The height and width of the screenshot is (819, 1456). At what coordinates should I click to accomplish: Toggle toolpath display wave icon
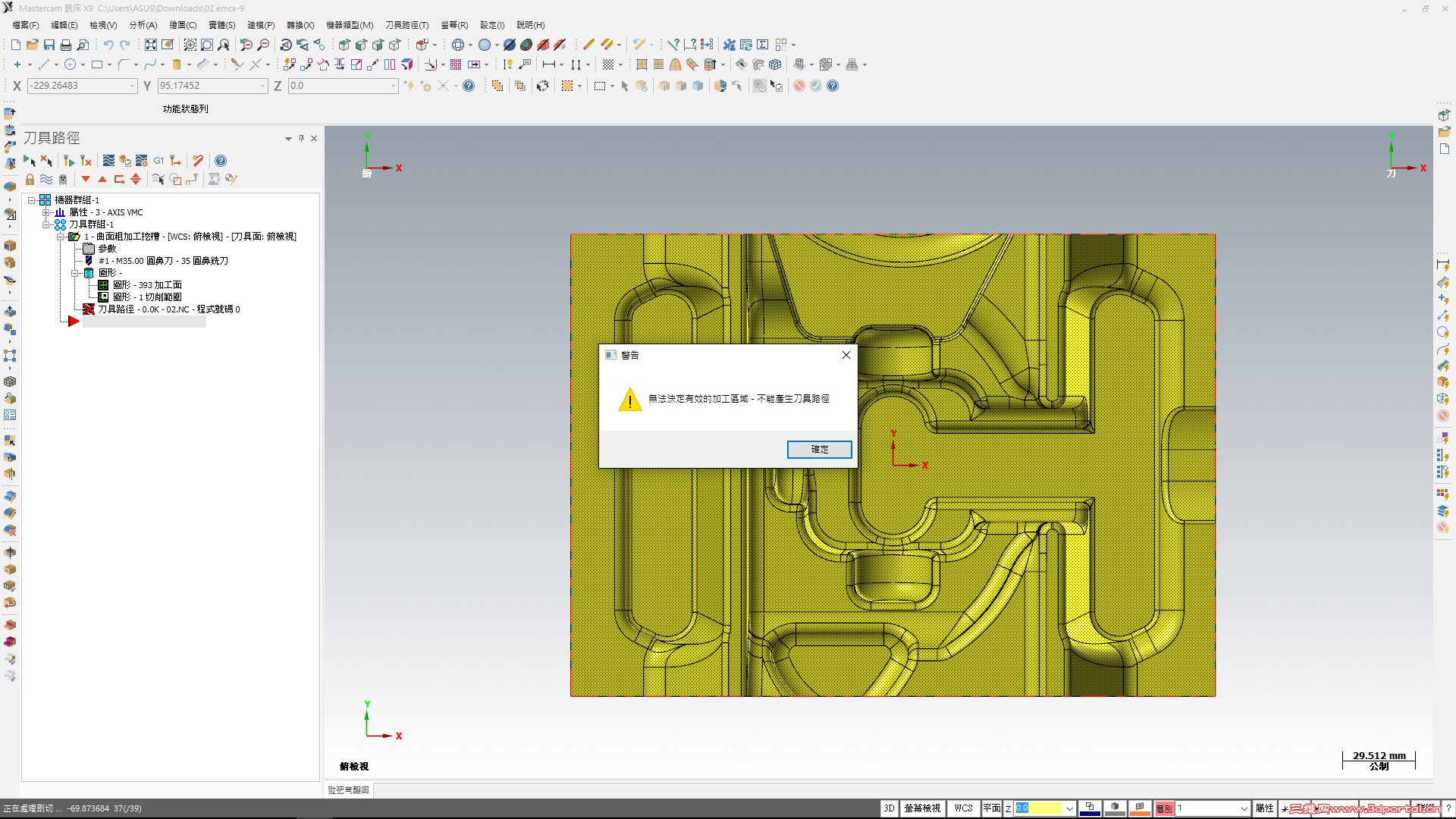(x=46, y=180)
